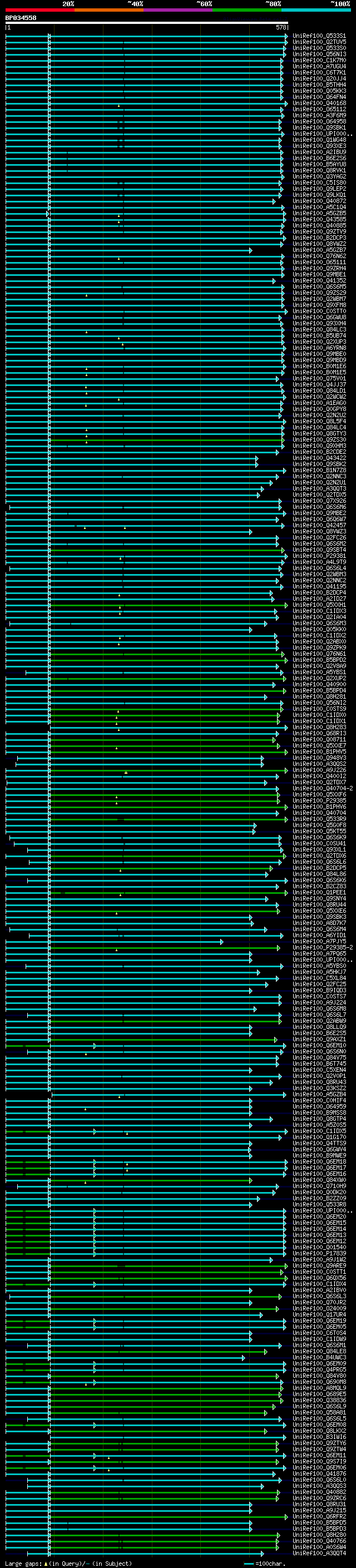Select the UniRef100_B1PHV6 label
This screenshot has width=356, height=1568.
click(319, 807)
